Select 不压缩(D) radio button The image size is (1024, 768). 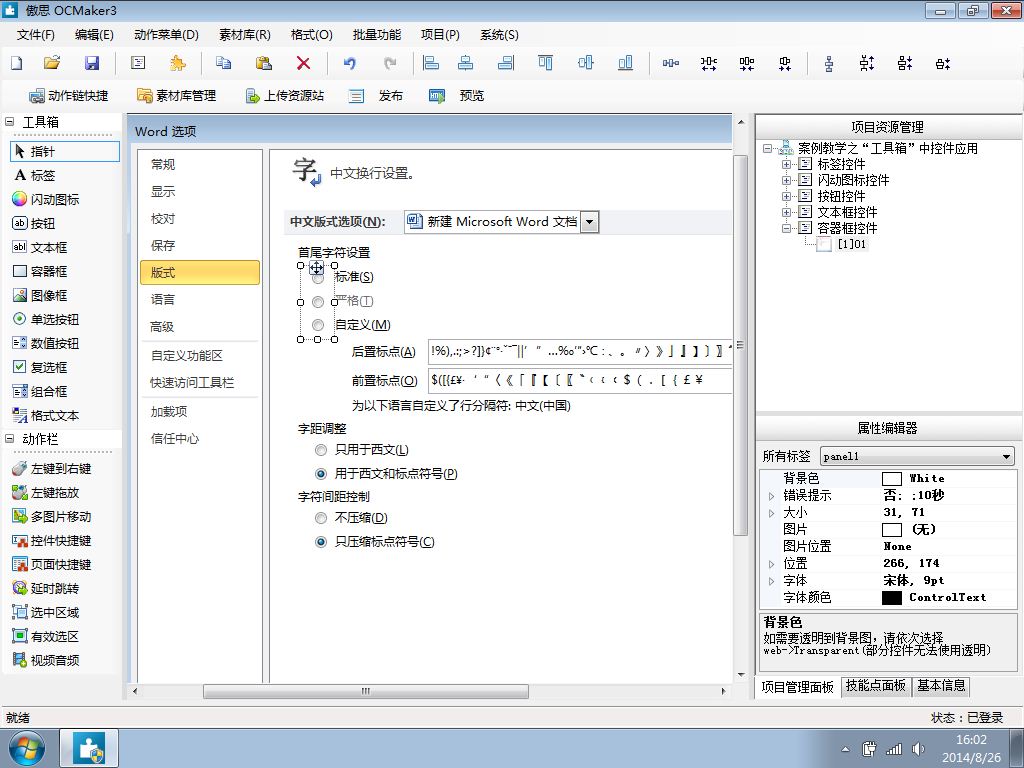(x=321, y=518)
